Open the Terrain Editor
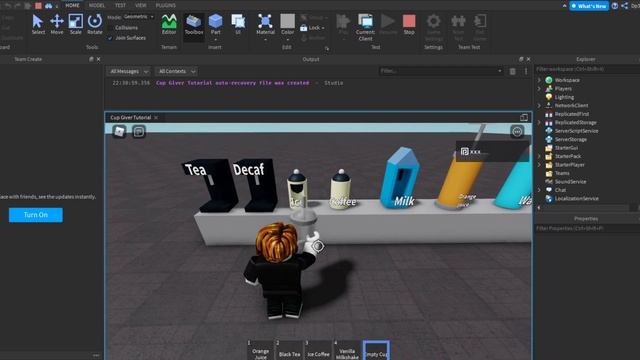The height and width of the screenshot is (360, 640). click(x=169, y=21)
